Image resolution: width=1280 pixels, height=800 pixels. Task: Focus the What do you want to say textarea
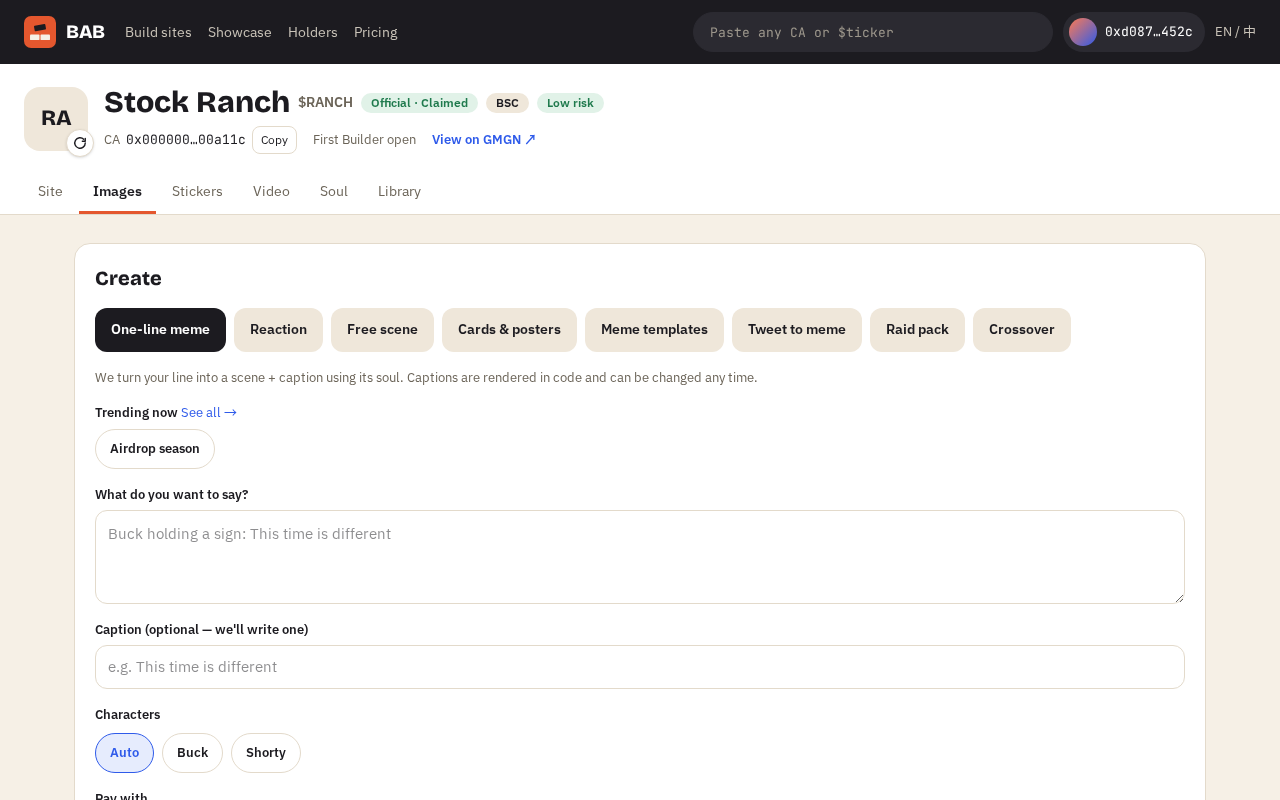[640, 557]
